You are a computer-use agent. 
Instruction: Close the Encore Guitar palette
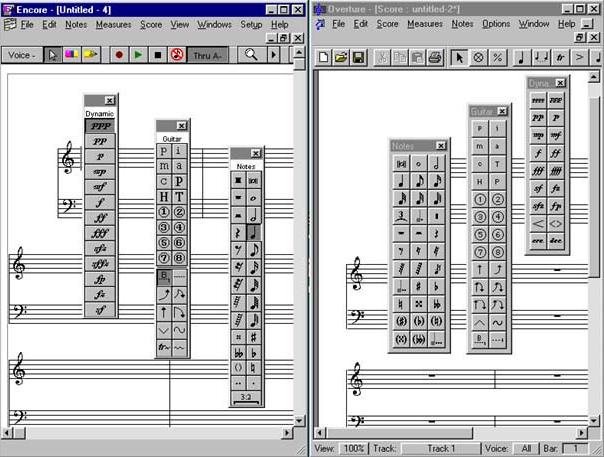click(x=181, y=126)
